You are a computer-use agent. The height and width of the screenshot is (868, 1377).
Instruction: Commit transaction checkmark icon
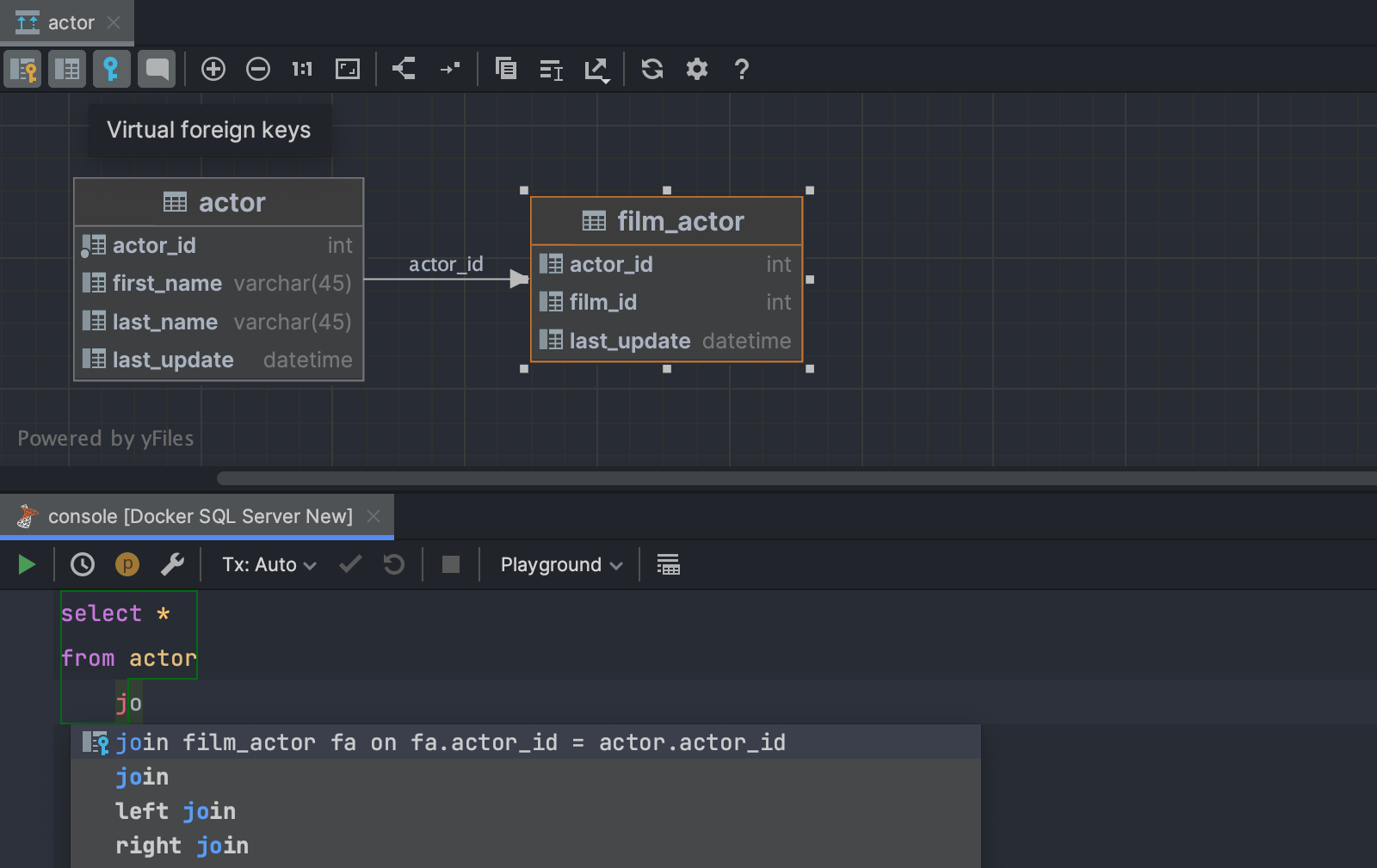(350, 564)
